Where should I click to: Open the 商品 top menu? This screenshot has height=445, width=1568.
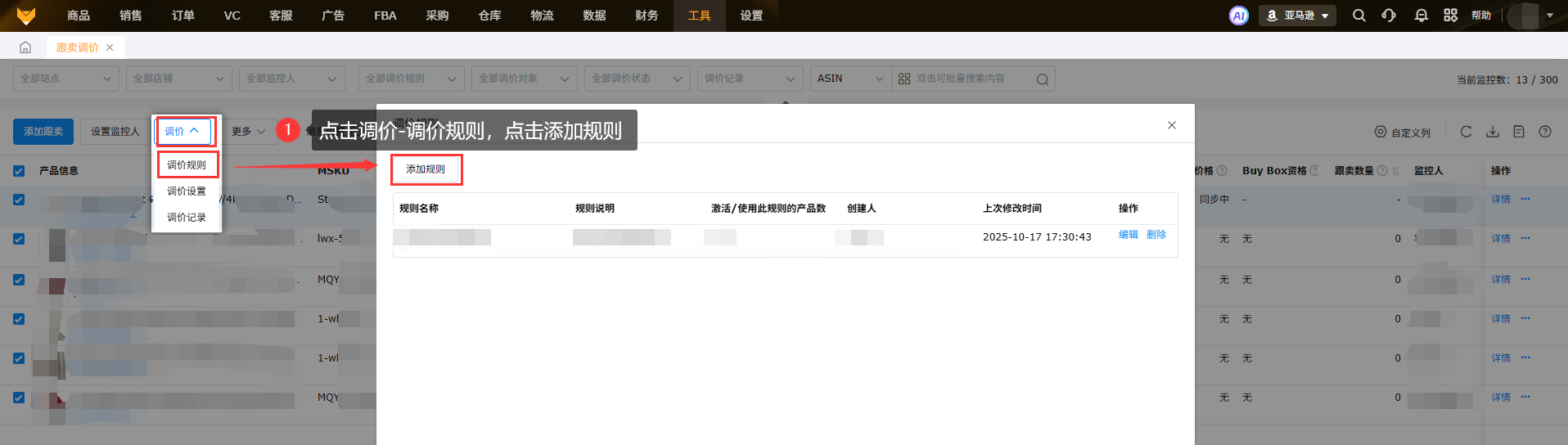point(79,16)
